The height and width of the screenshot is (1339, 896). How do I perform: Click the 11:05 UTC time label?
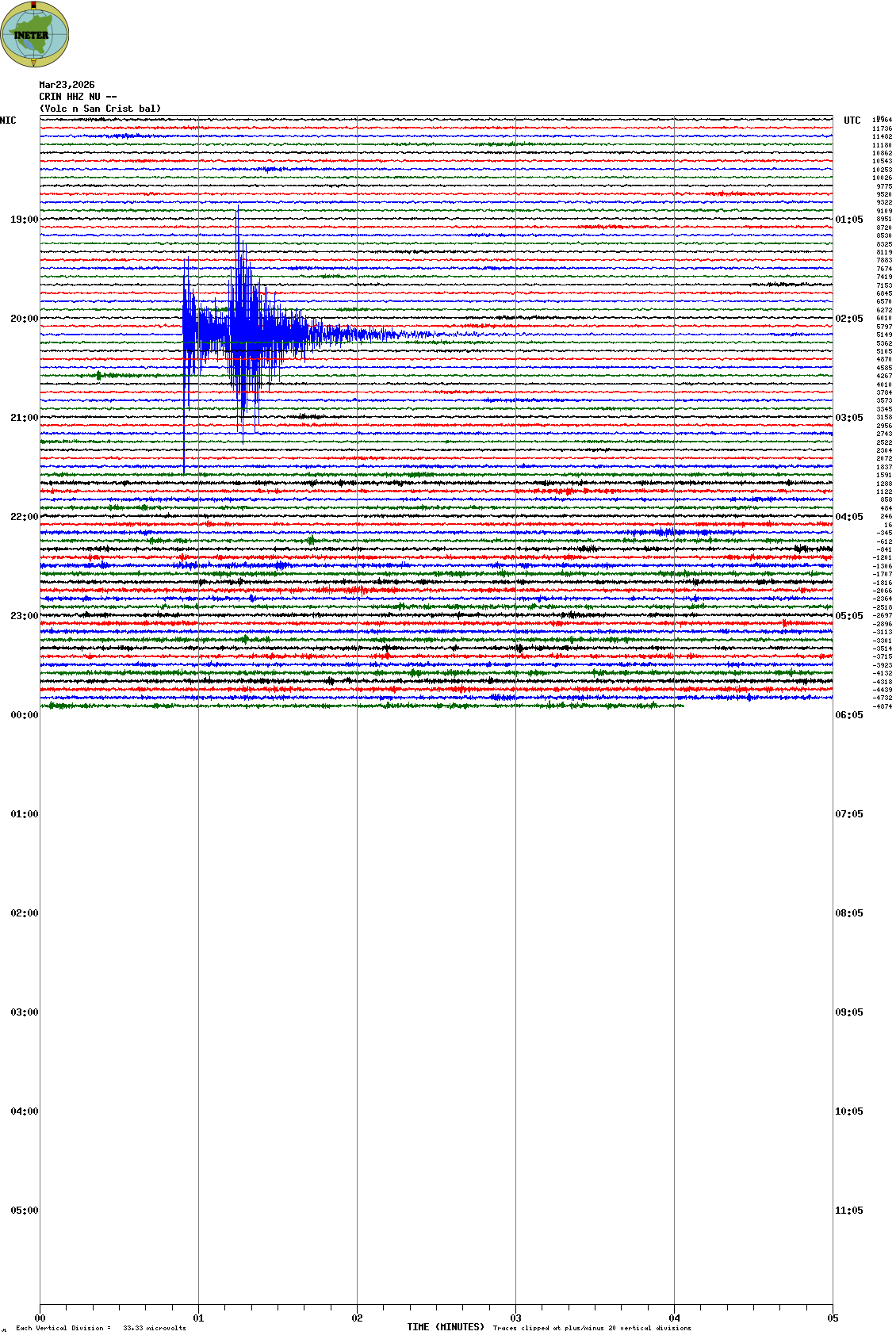tap(849, 1211)
